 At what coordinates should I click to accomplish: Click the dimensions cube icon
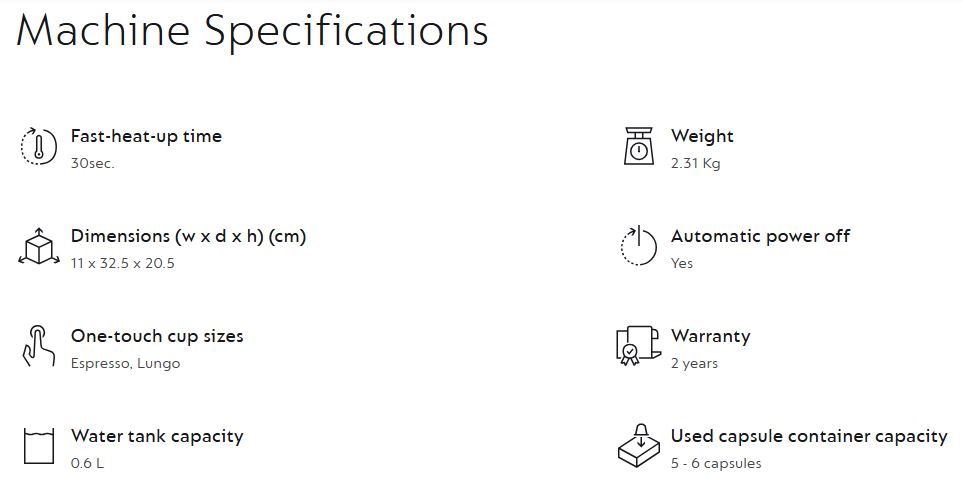click(x=38, y=246)
